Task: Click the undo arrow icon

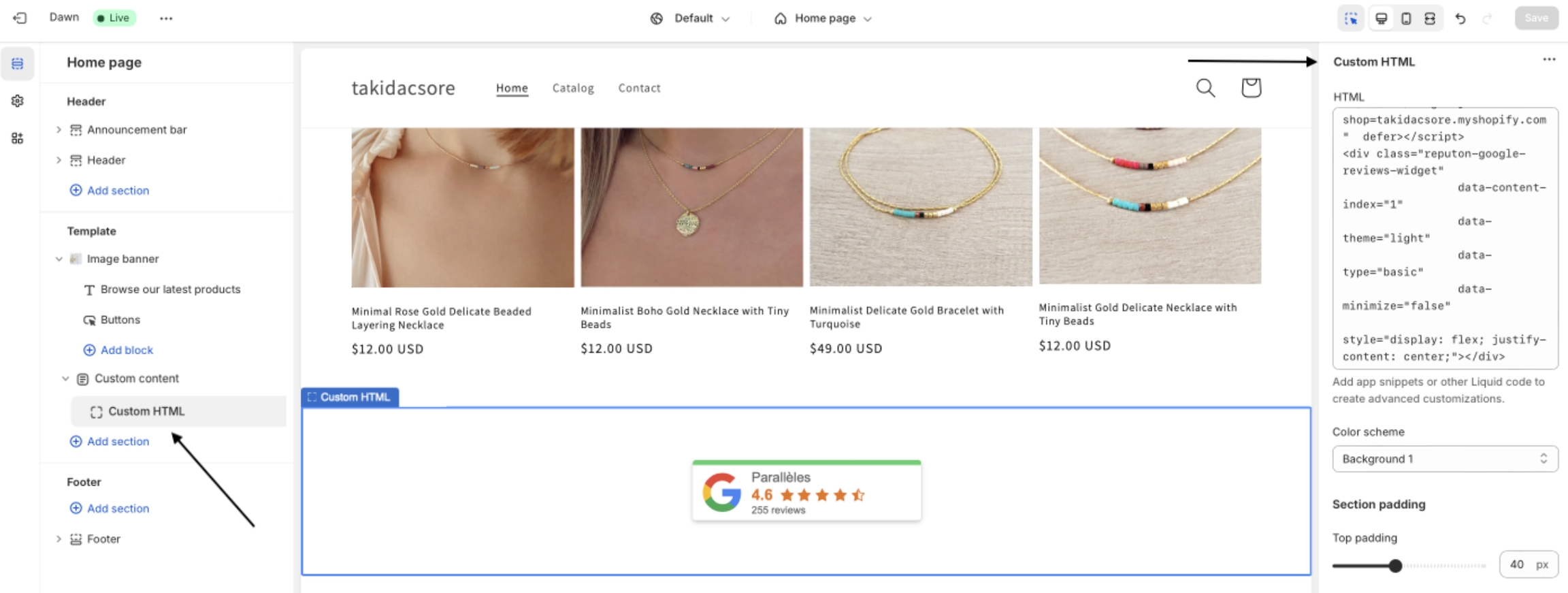Action: coord(1460,18)
